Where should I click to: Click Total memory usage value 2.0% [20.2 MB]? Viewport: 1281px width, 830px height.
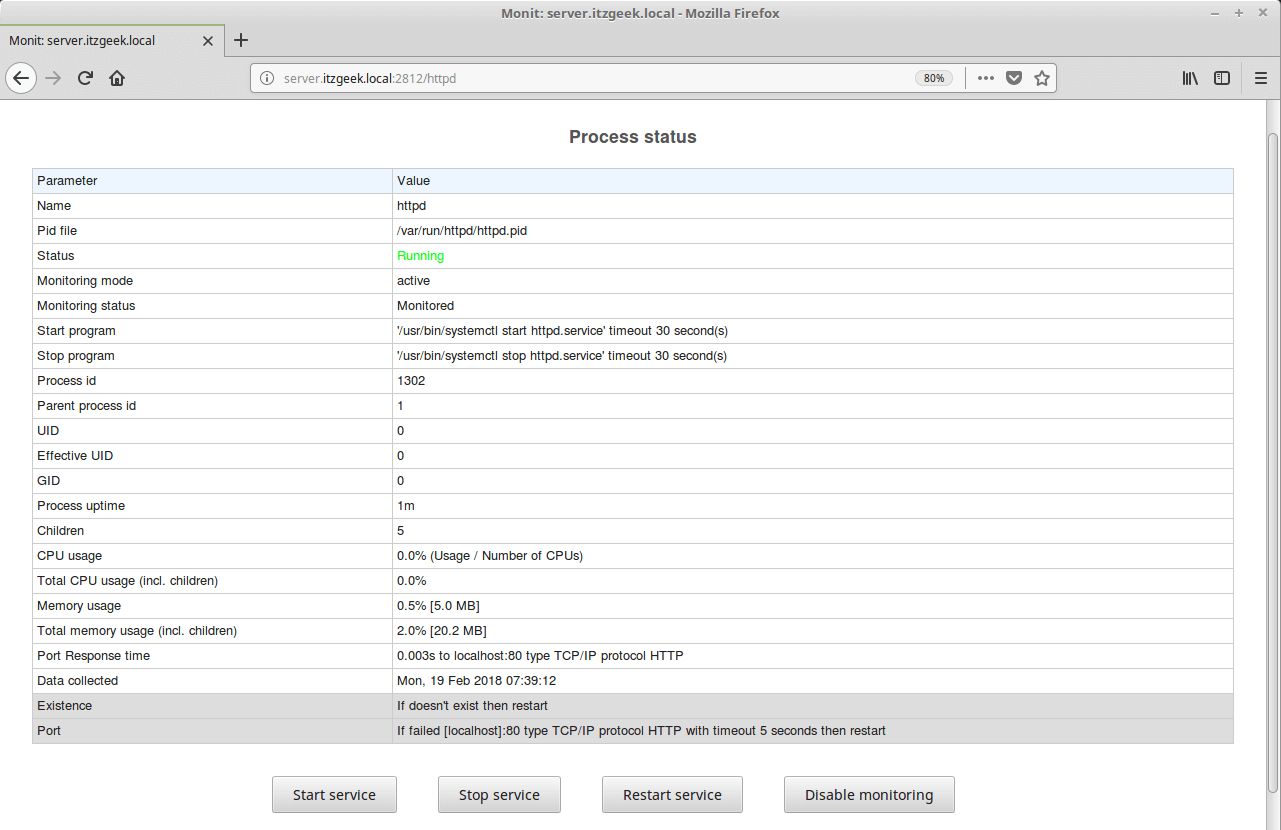click(x=442, y=631)
